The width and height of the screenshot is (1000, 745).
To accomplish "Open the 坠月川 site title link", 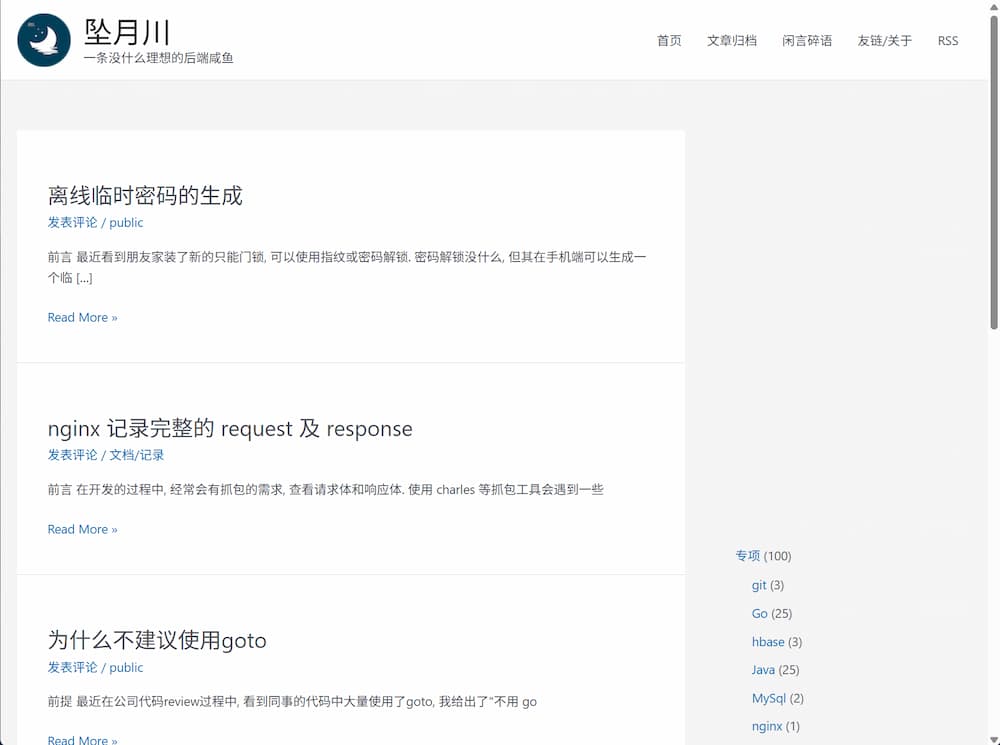I will [127, 32].
